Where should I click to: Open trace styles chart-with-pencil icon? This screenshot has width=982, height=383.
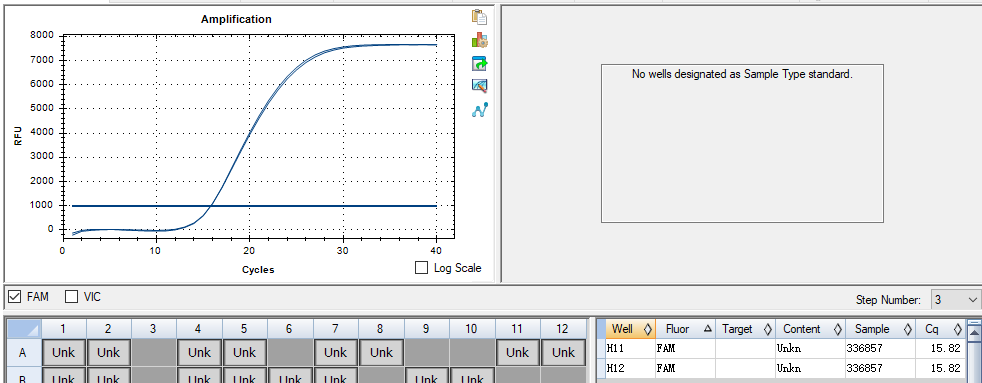click(x=480, y=86)
